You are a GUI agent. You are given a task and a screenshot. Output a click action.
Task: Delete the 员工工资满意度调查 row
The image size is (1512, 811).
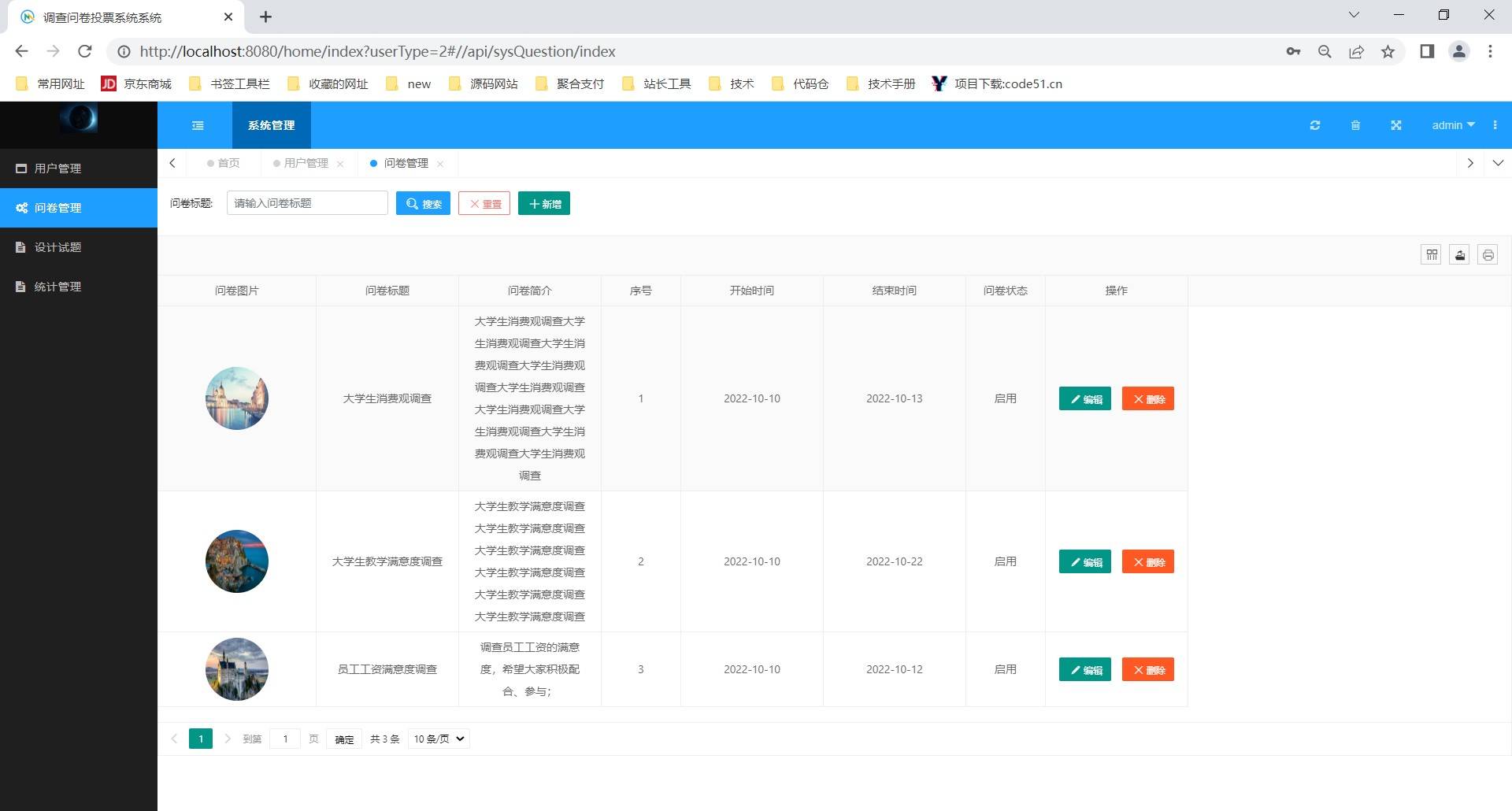pos(1148,669)
